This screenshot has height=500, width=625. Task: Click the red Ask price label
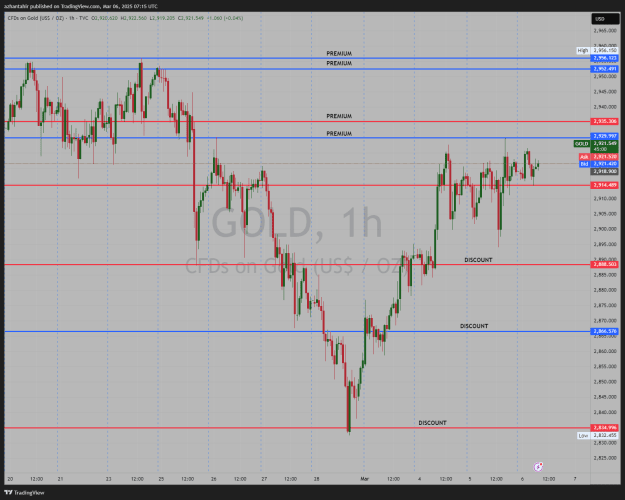[599, 157]
